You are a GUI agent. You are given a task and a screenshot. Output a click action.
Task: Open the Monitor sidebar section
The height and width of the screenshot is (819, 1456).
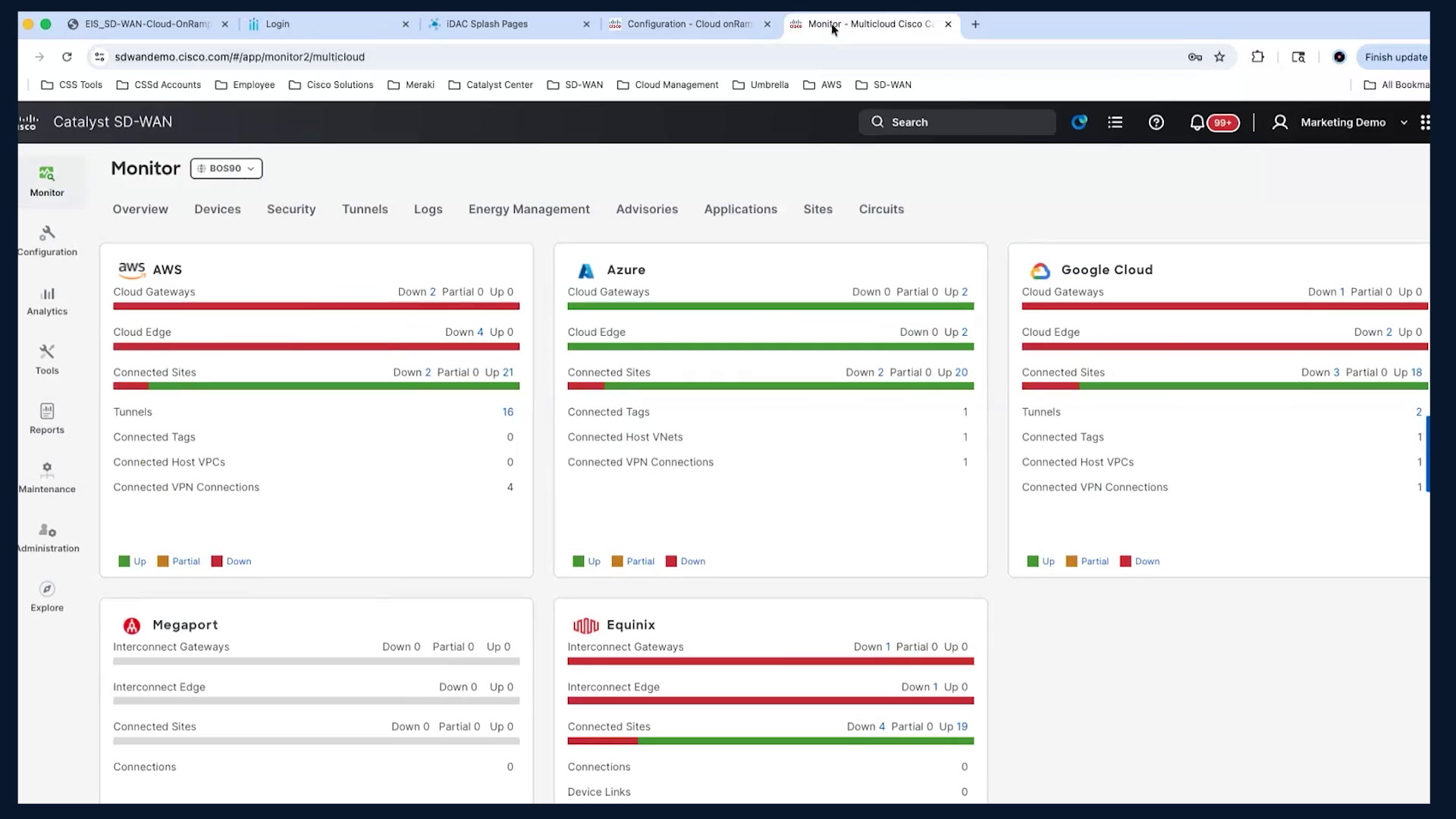pyautogui.click(x=47, y=182)
